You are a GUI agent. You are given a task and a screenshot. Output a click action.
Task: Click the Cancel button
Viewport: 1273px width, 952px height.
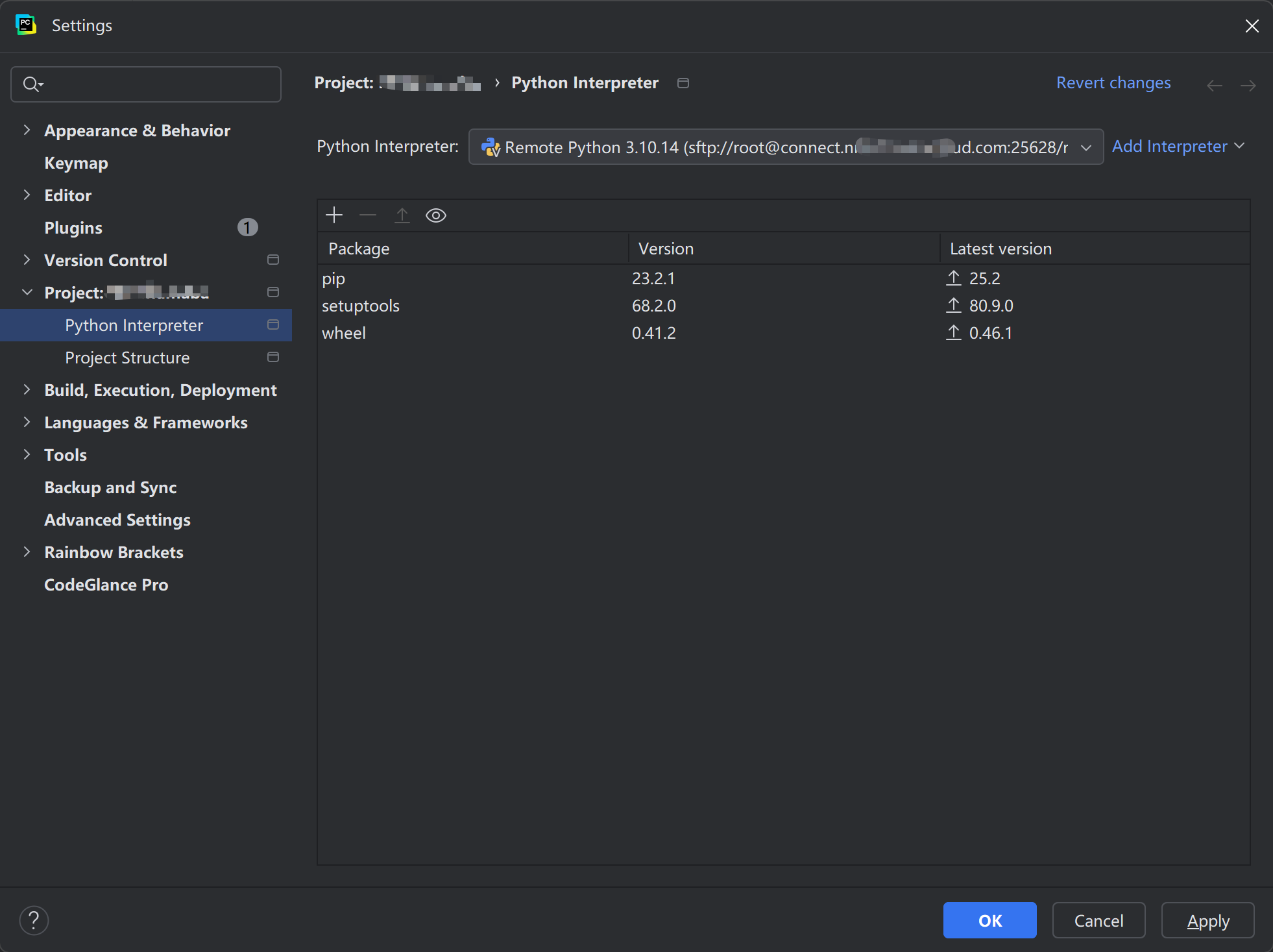1099,920
